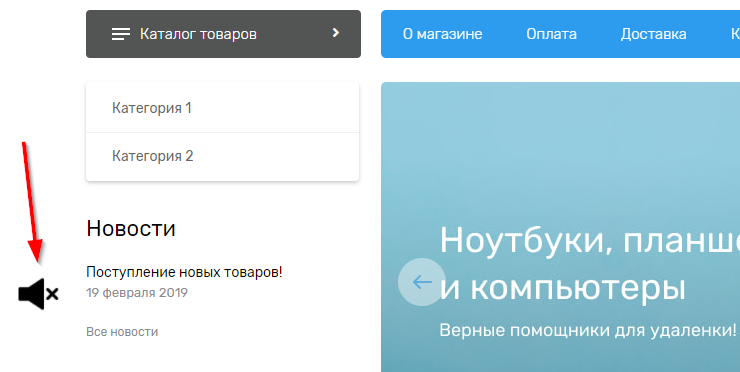Click the Все новости link
Viewport: 740px width, 372px height.
tap(122, 332)
